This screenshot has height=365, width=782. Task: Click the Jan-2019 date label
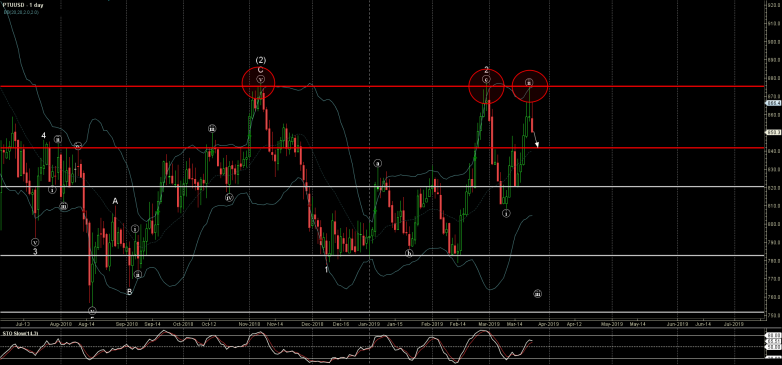370,324
